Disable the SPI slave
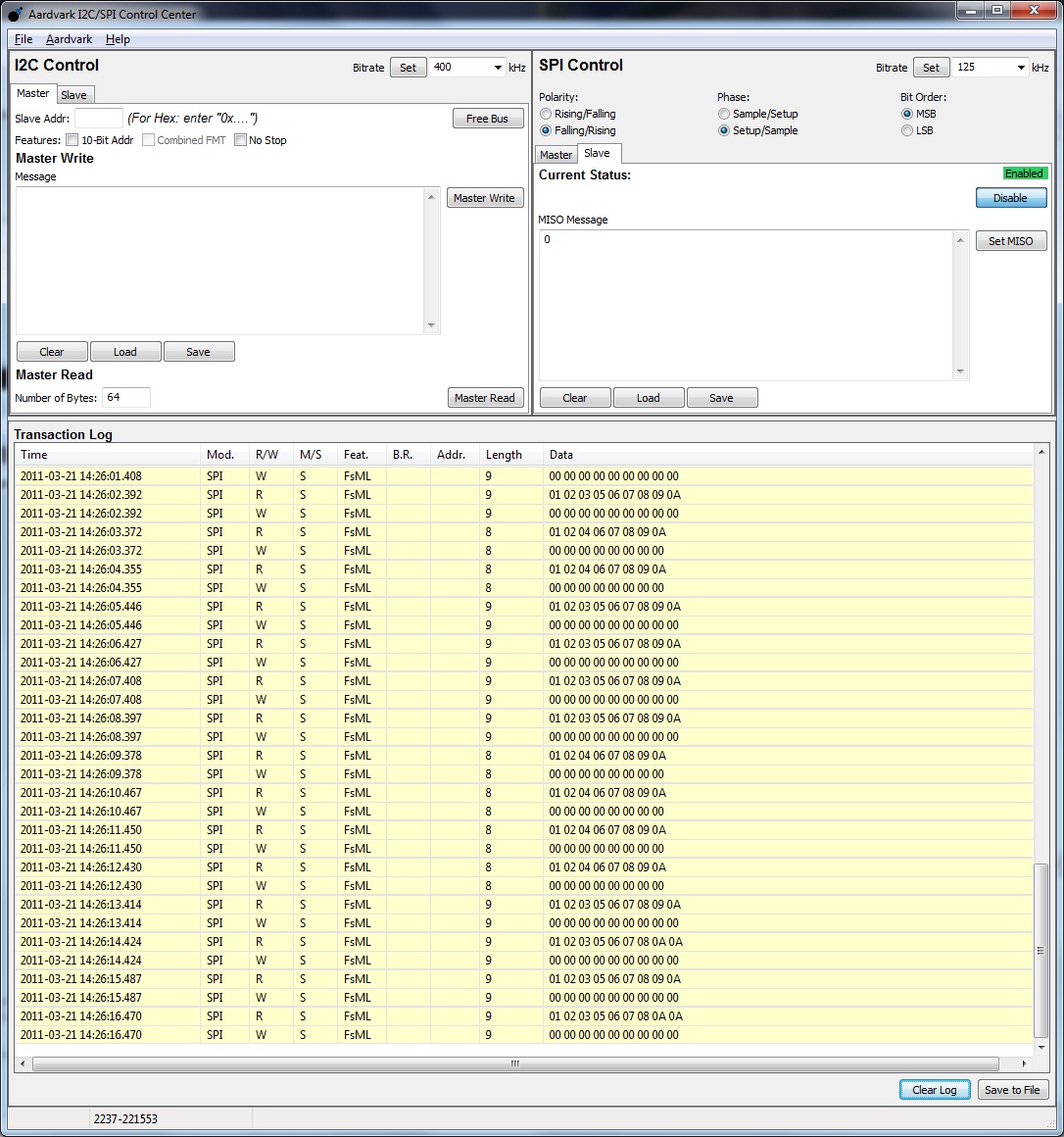Viewport: 1064px width, 1137px height. (1011, 198)
